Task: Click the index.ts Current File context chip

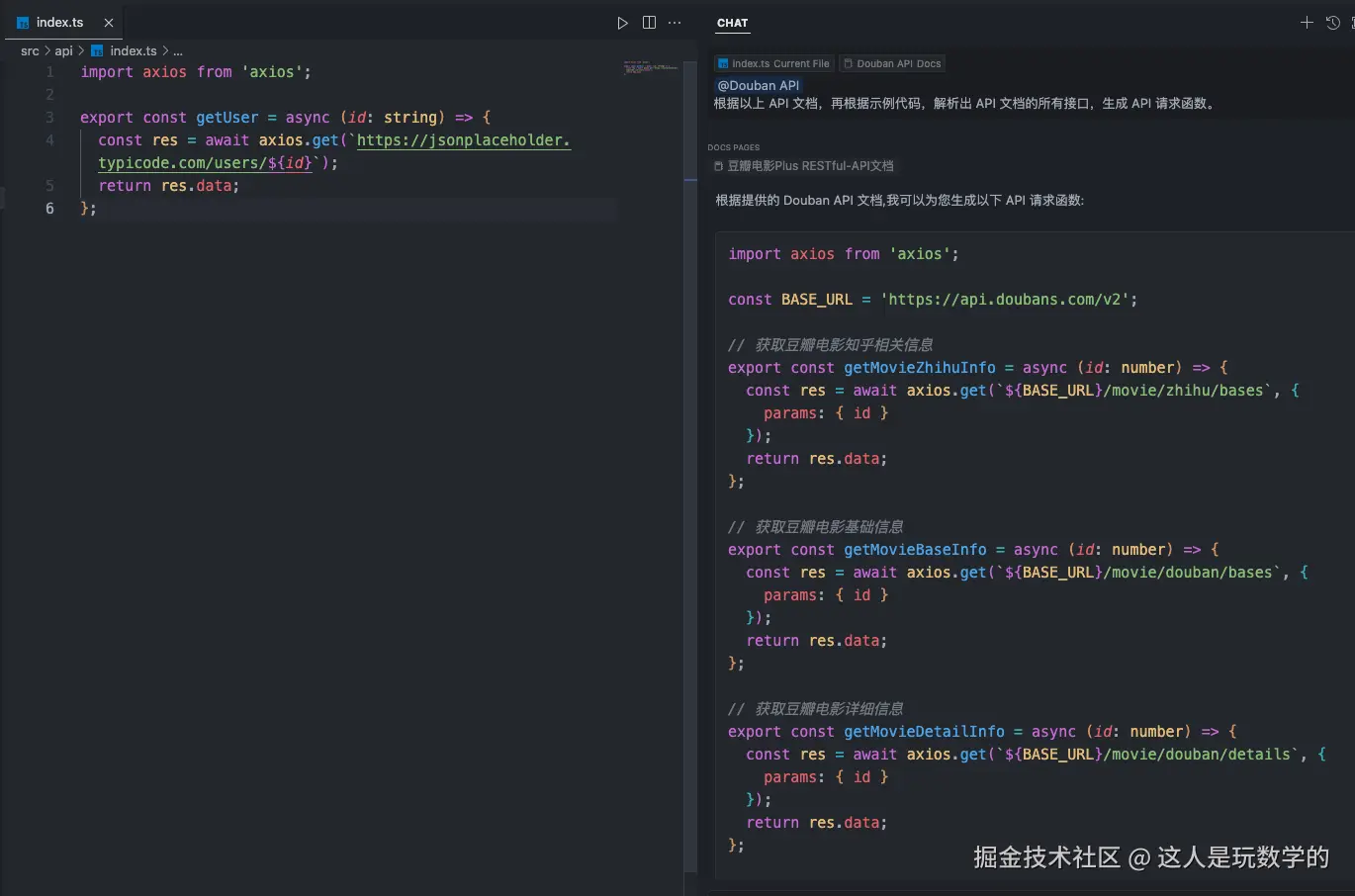Action: coord(774,63)
